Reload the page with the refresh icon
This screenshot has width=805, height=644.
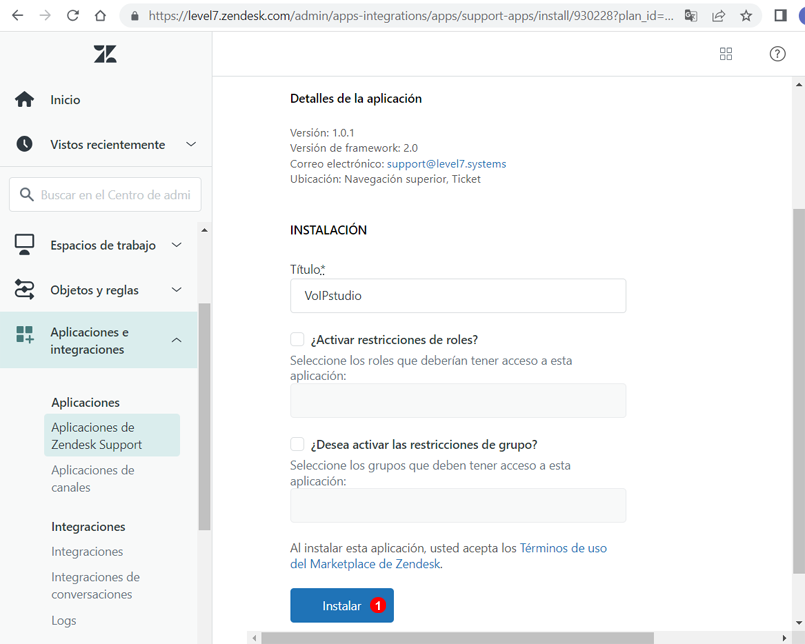73,15
